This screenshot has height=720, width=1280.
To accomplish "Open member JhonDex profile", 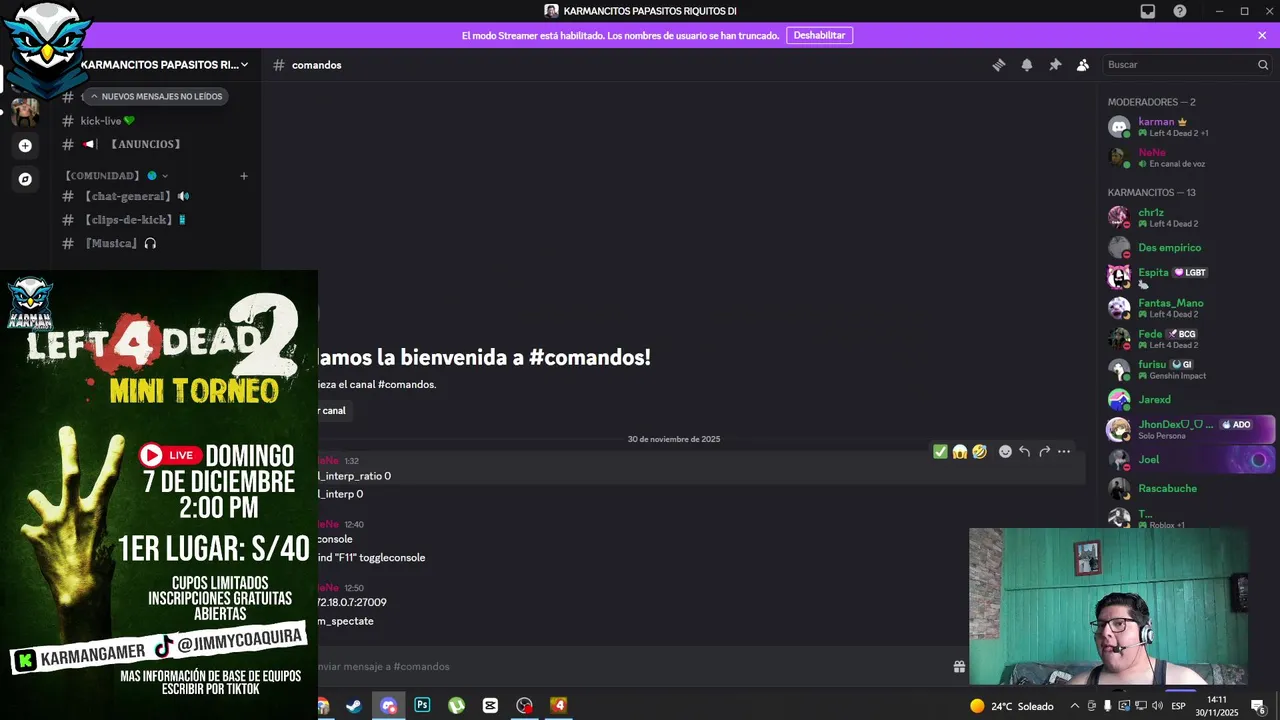I will click(1188, 429).
